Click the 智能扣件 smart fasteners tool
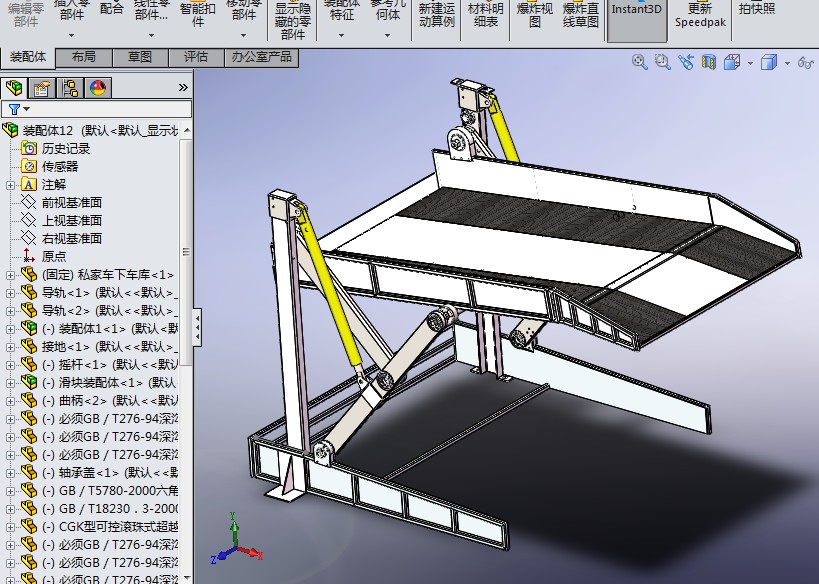The width and height of the screenshot is (819, 584). [197, 15]
